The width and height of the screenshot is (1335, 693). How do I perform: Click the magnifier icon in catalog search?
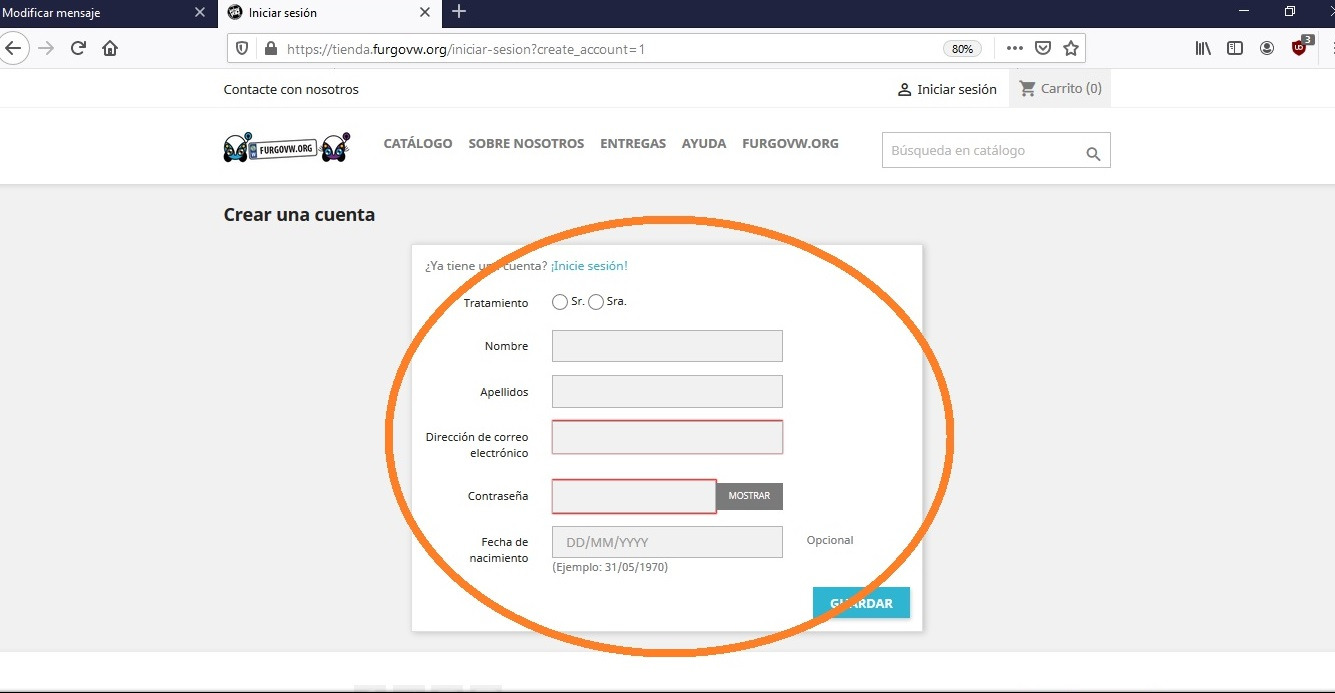tap(1093, 153)
